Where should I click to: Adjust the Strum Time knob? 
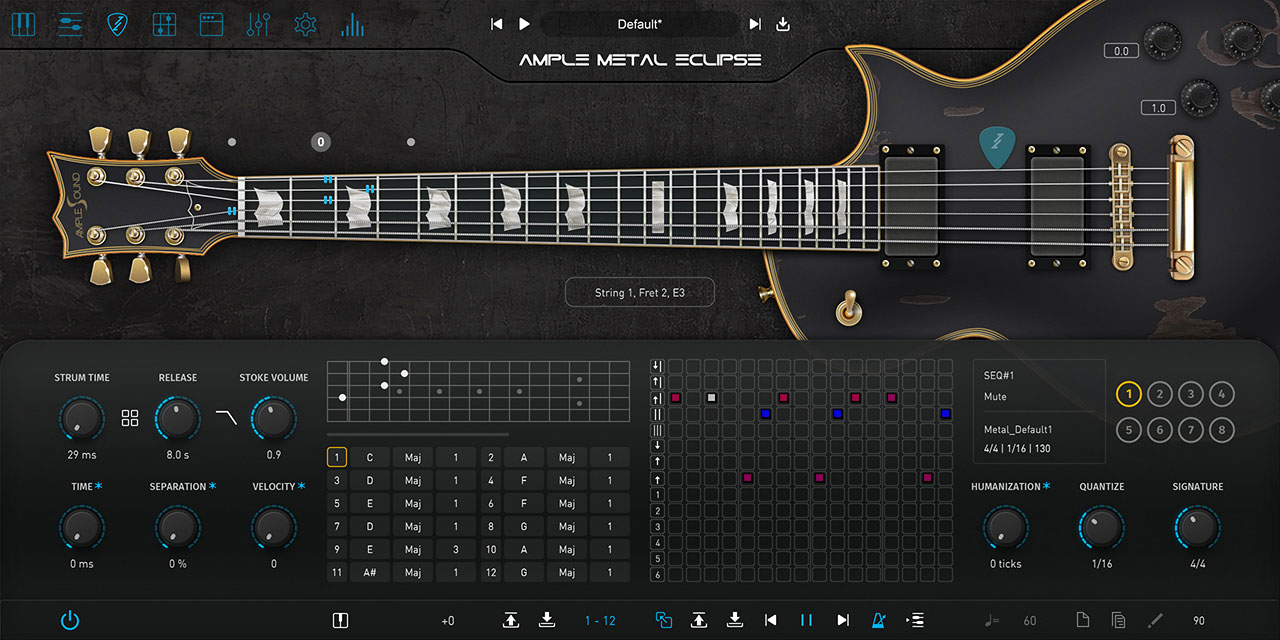(82, 419)
